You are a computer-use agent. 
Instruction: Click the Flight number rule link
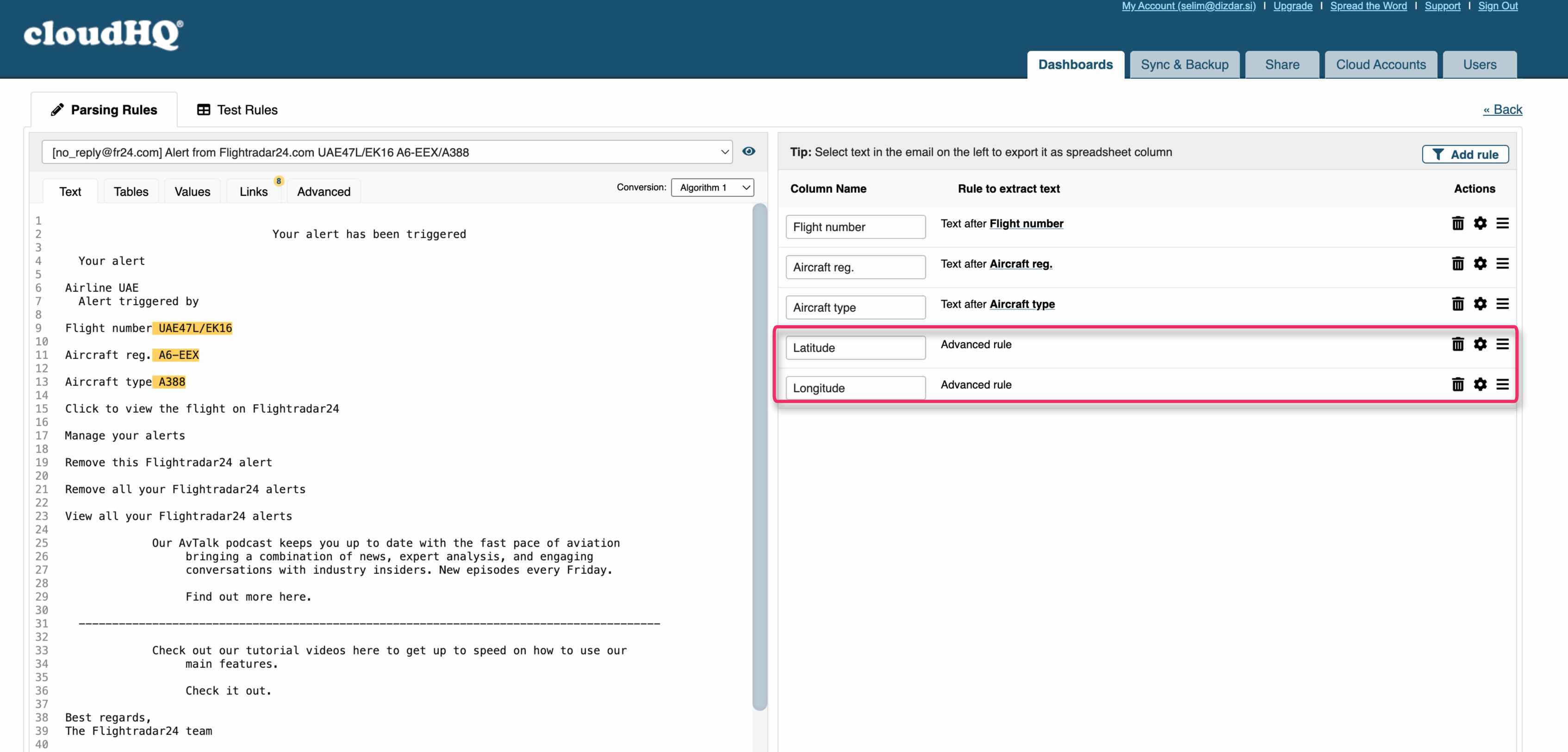coord(1026,224)
